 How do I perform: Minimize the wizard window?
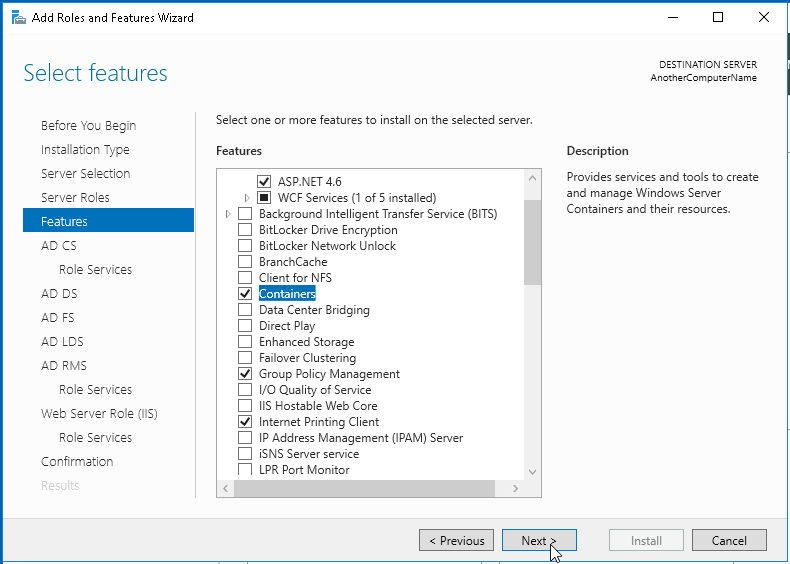(x=672, y=17)
